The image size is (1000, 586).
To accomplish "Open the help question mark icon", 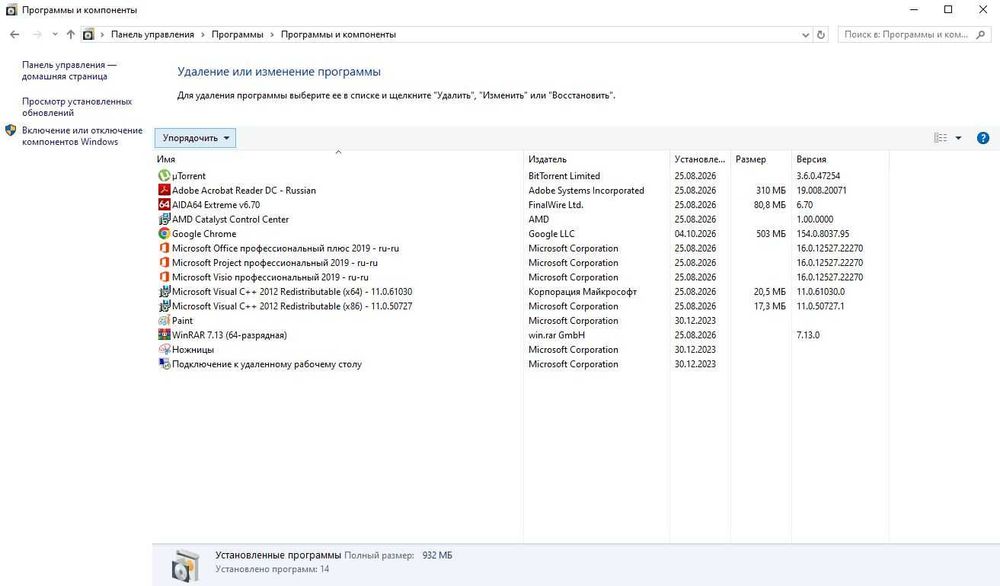I will click(983, 138).
